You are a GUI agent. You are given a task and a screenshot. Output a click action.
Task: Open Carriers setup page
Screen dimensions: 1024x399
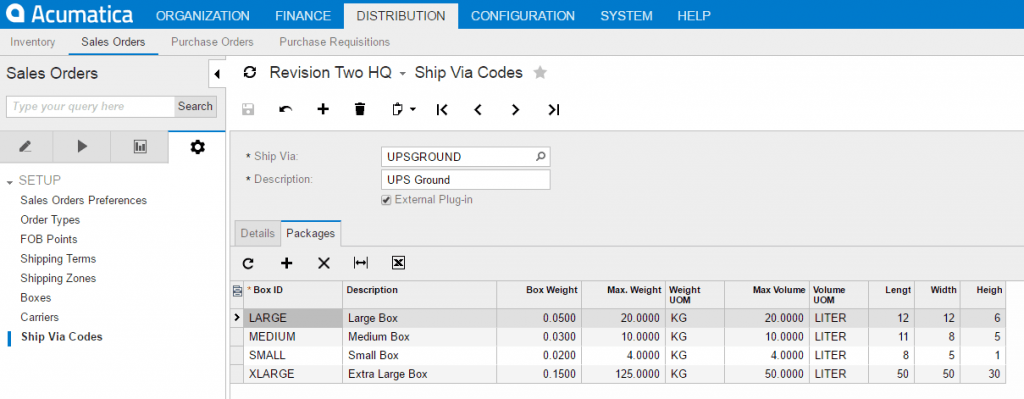40,317
